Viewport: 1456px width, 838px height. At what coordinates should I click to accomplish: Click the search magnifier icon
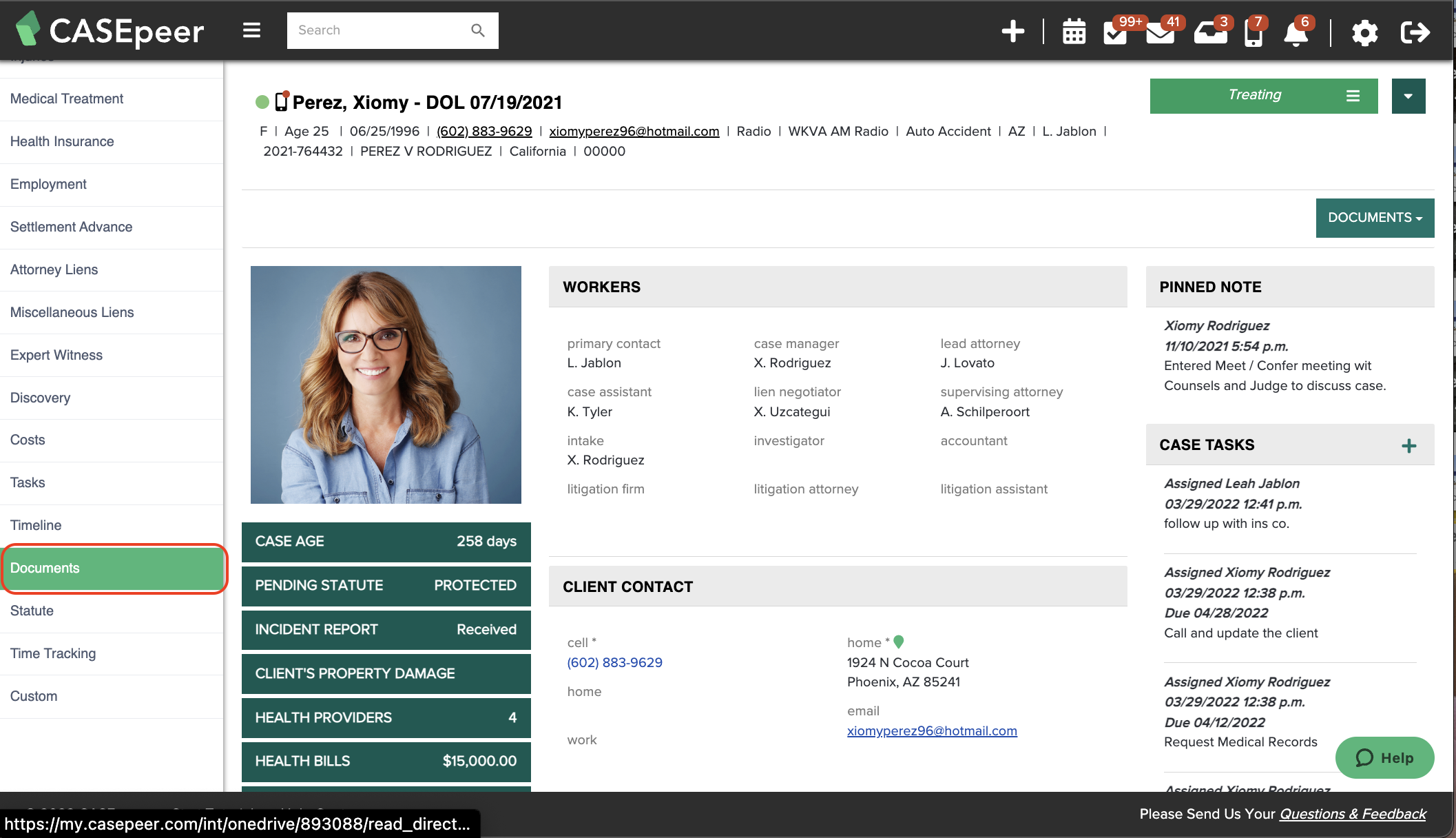click(x=477, y=30)
